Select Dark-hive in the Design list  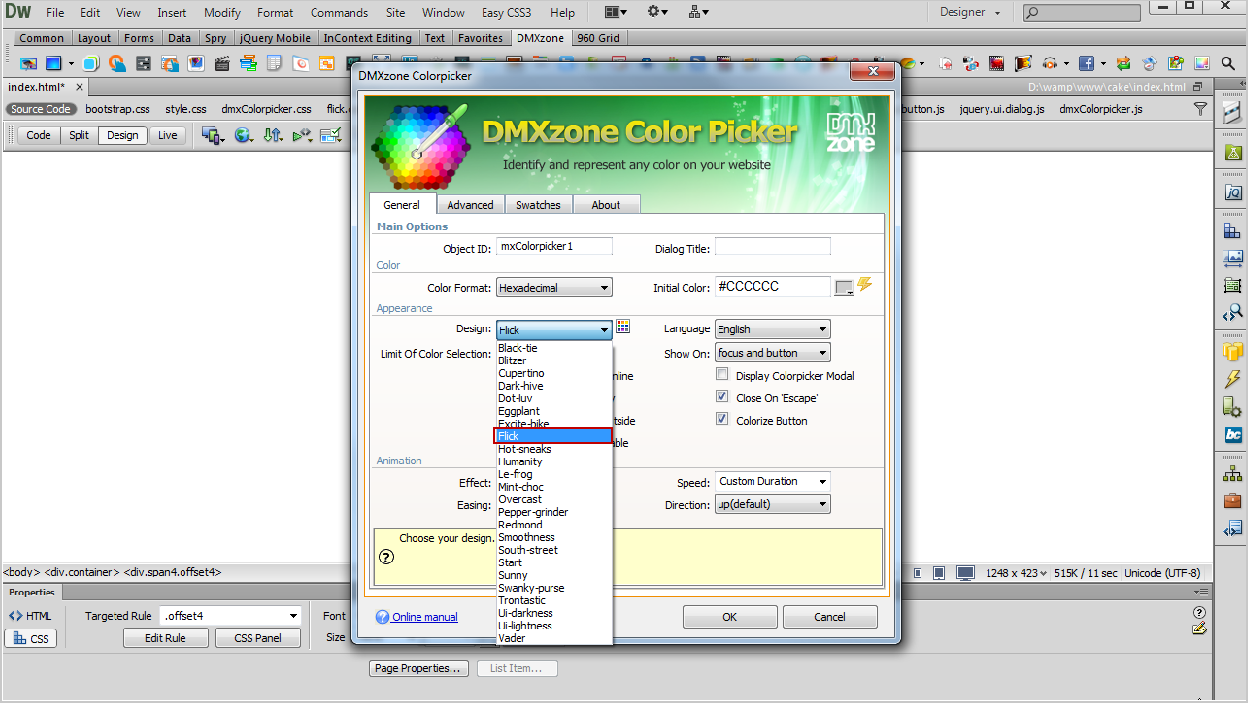click(521, 386)
